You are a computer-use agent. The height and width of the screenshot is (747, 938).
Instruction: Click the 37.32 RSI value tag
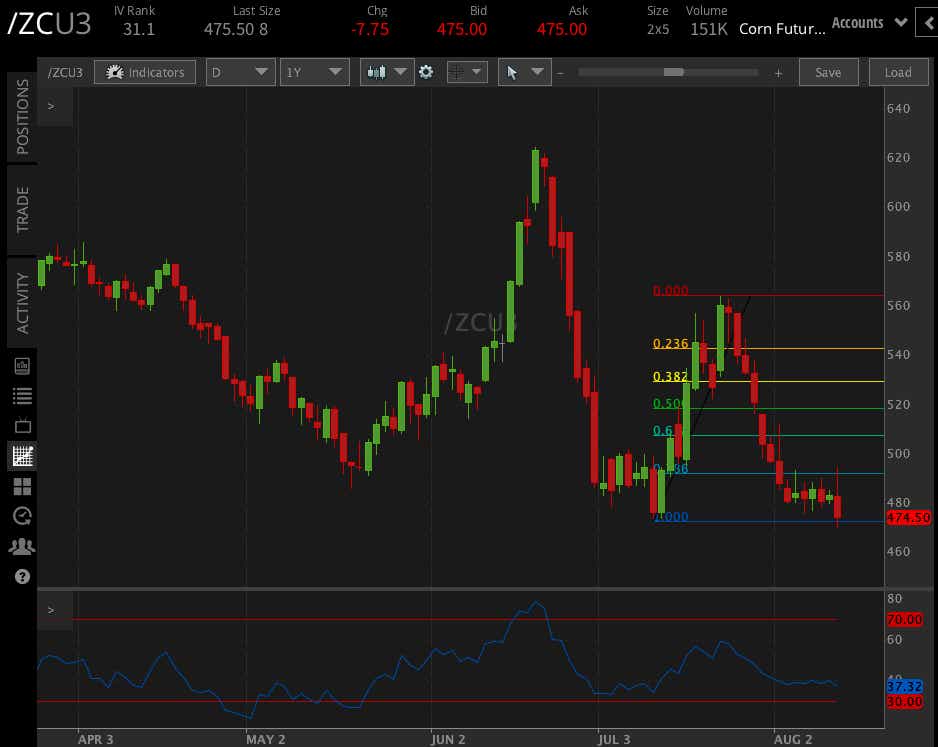904,686
